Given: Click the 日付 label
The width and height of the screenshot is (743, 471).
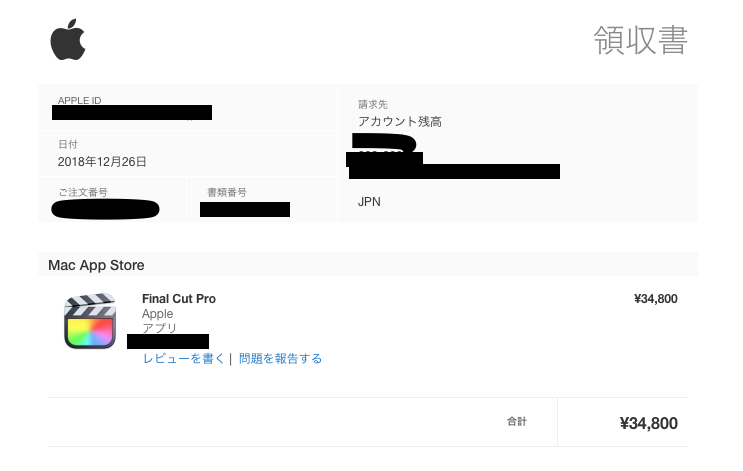Looking at the screenshot, I should [68, 145].
